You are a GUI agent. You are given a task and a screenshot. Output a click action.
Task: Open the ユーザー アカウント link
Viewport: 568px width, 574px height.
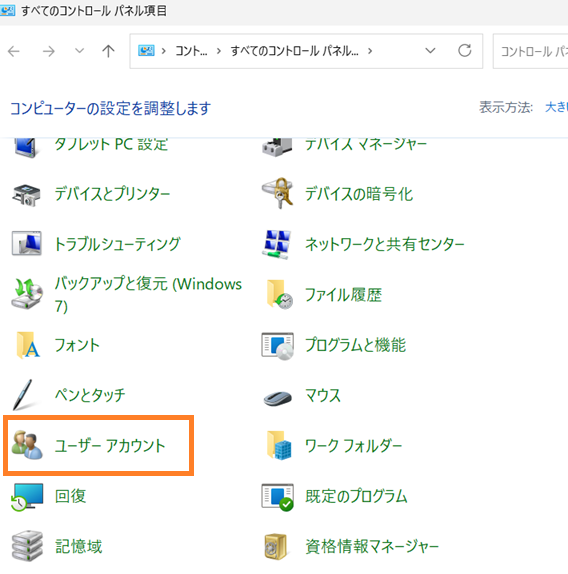110,446
